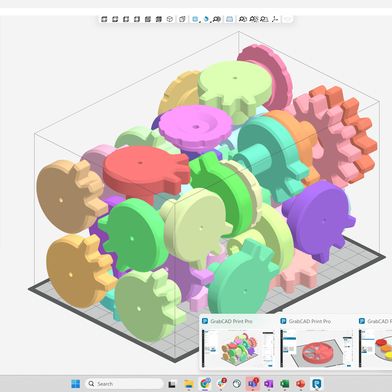Open Microsoft Teams from the taskbar

tap(252, 384)
